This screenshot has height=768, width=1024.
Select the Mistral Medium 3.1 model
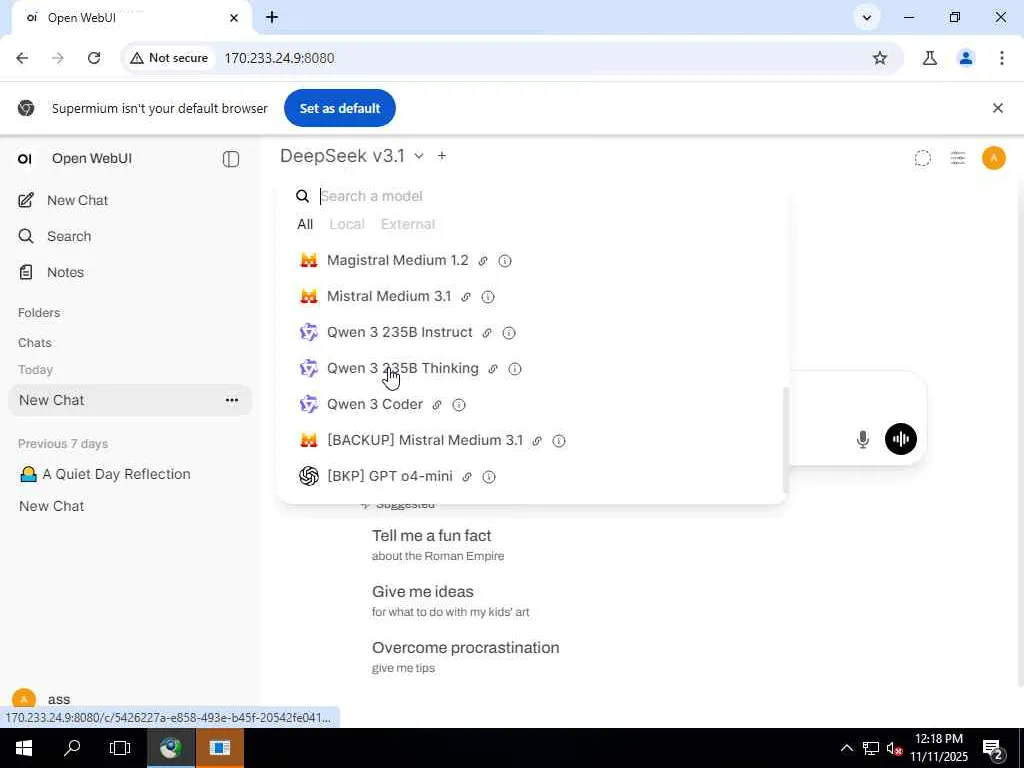tap(389, 296)
